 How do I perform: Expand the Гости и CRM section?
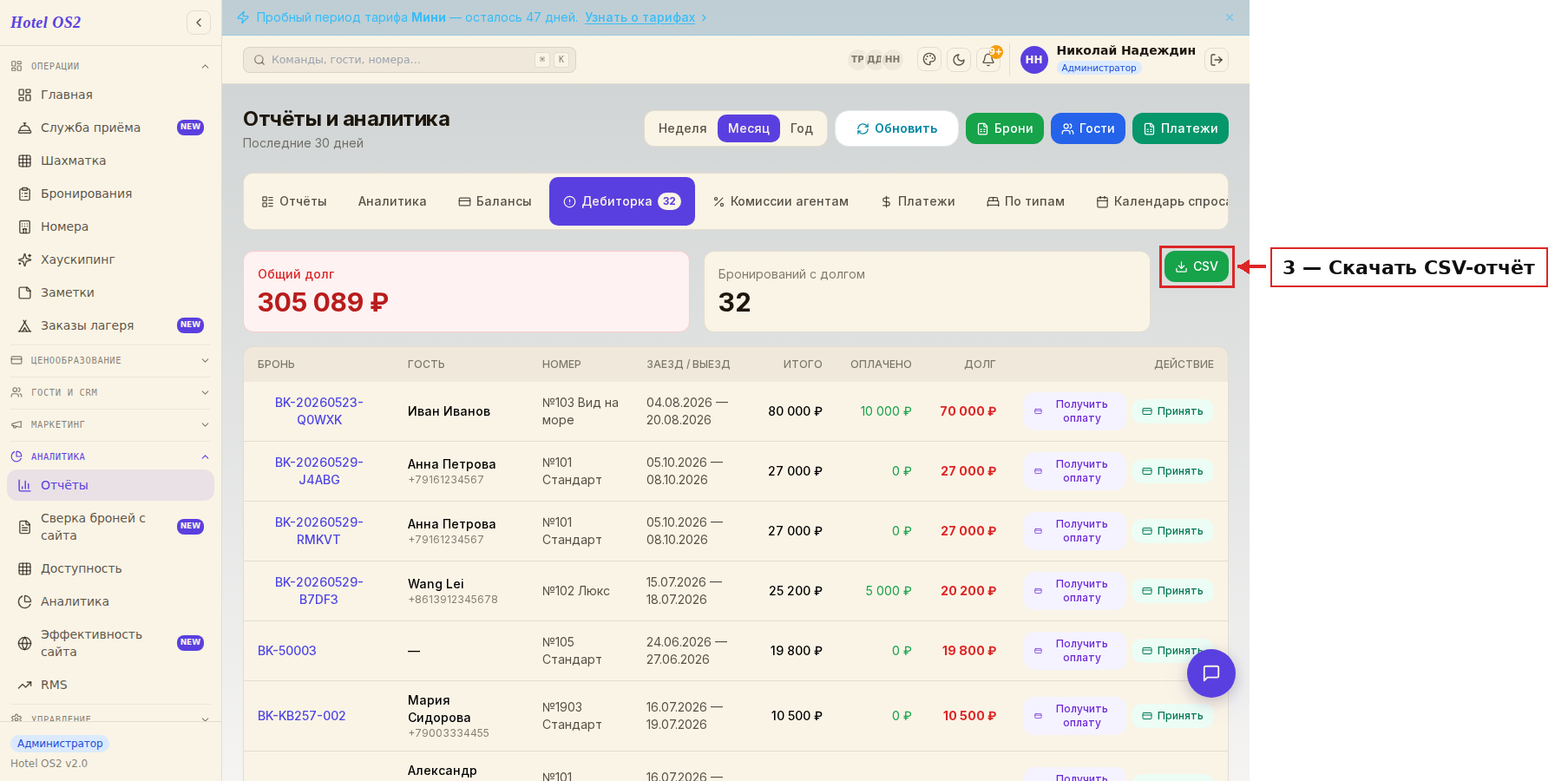coord(110,392)
